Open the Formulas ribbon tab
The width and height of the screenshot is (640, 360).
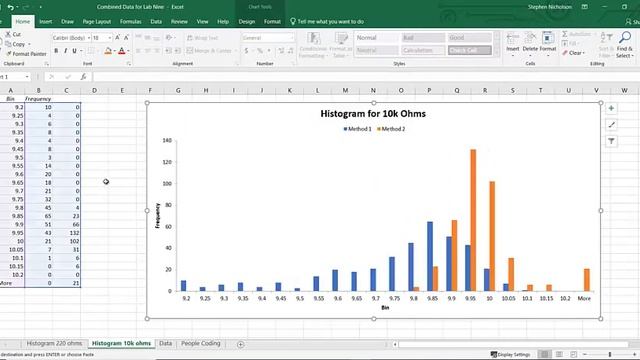click(131, 22)
